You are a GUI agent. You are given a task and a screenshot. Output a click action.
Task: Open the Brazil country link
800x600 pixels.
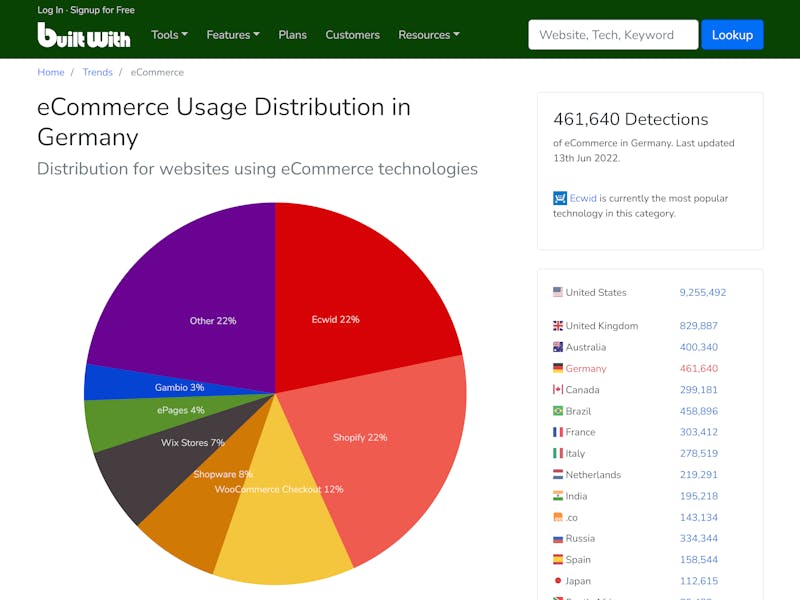578,411
